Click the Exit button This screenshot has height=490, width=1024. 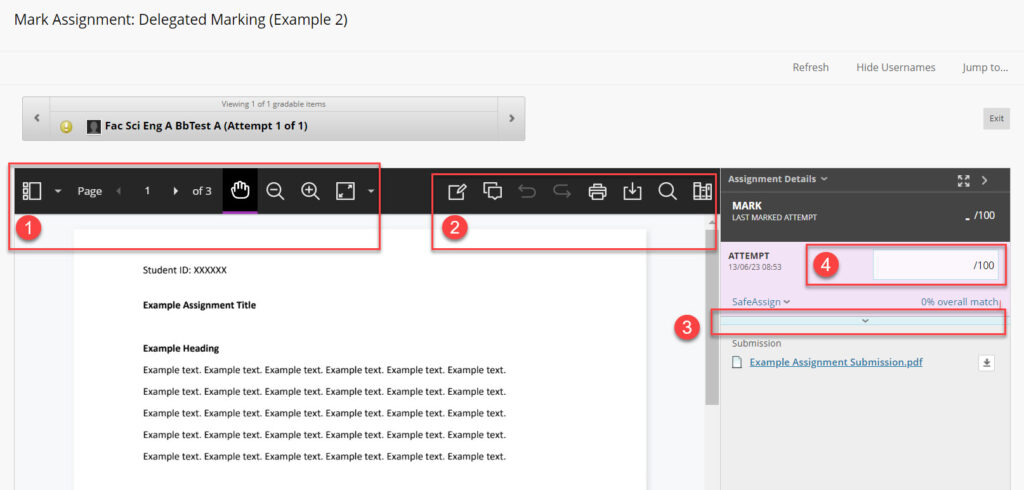coord(996,118)
